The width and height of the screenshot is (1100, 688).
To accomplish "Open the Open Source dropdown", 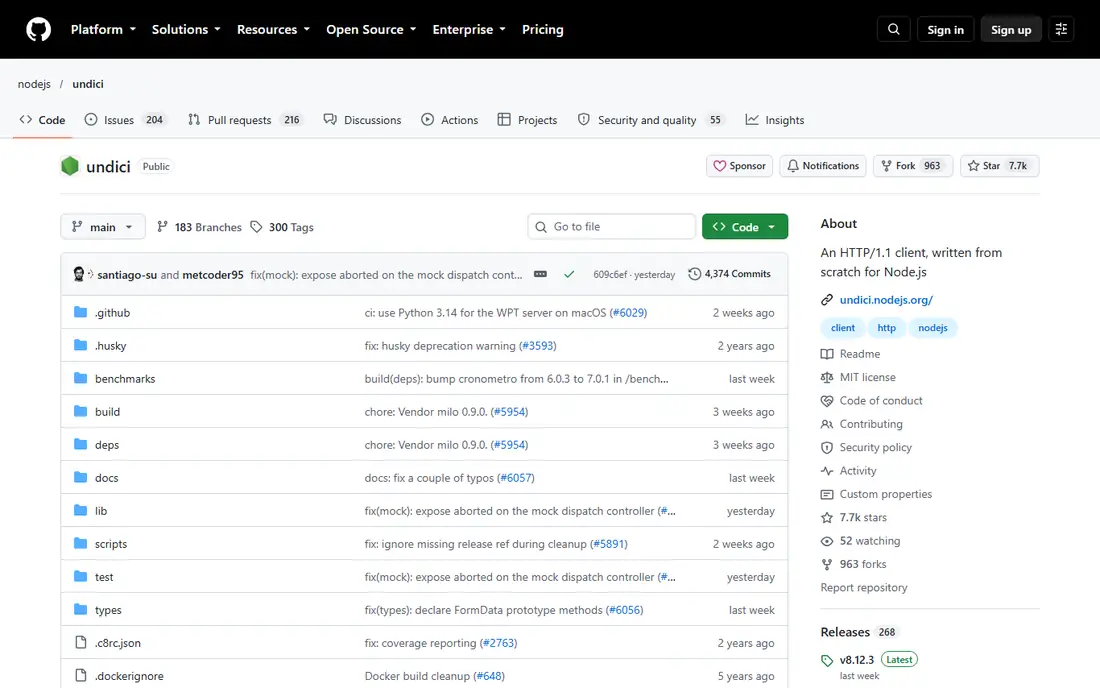I will coord(371,29).
